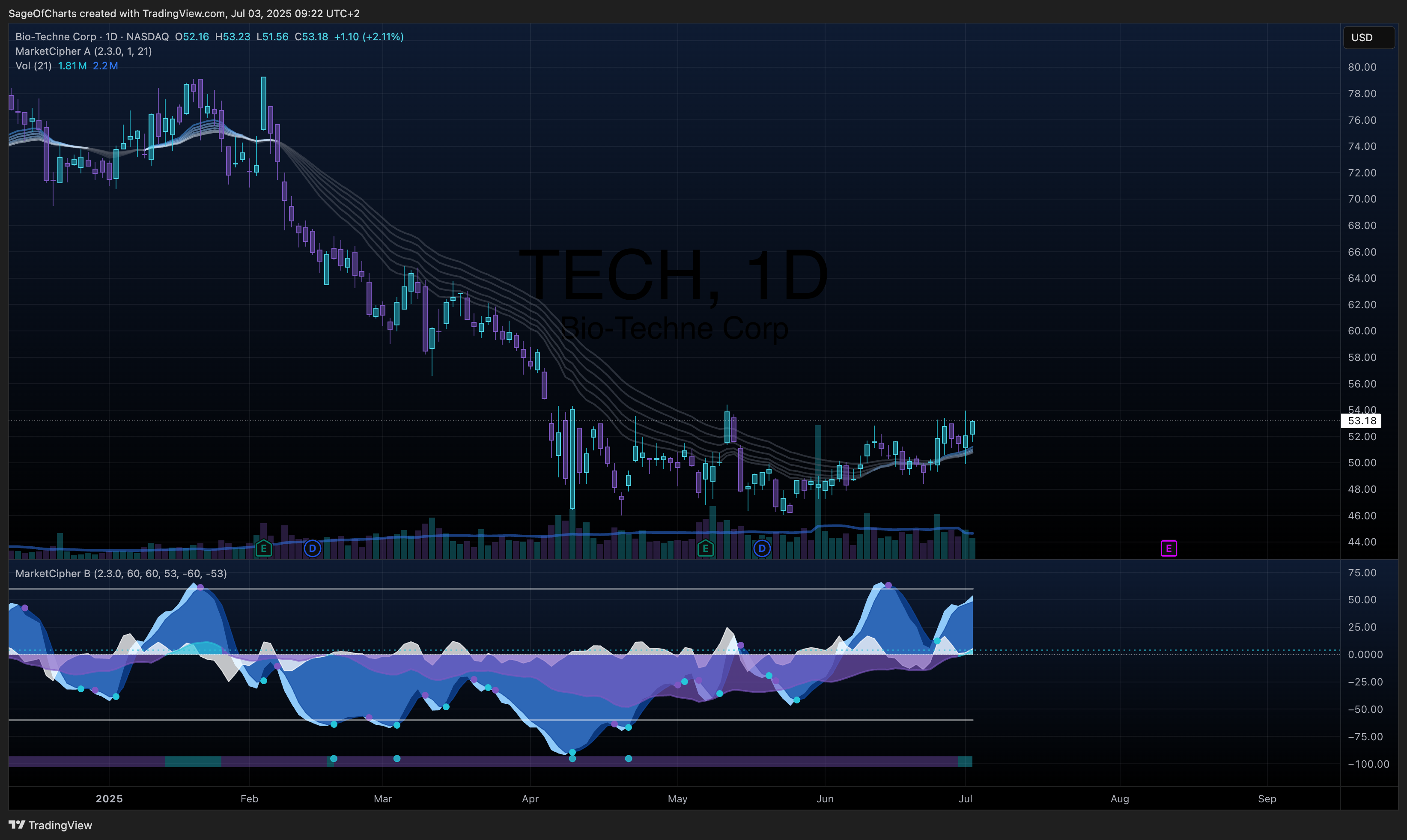Click the upcoming August earnings E marker
The image size is (1407, 840).
pyautogui.click(x=1169, y=548)
